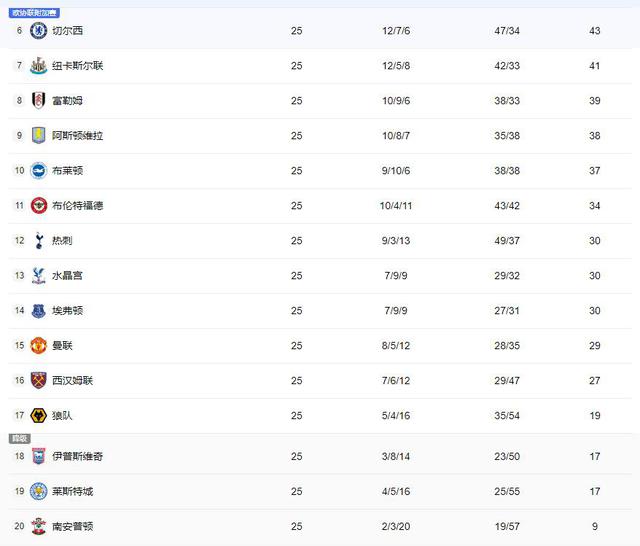
Task: Click the Everton club badge
Action: pyautogui.click(x=38, y=311)
